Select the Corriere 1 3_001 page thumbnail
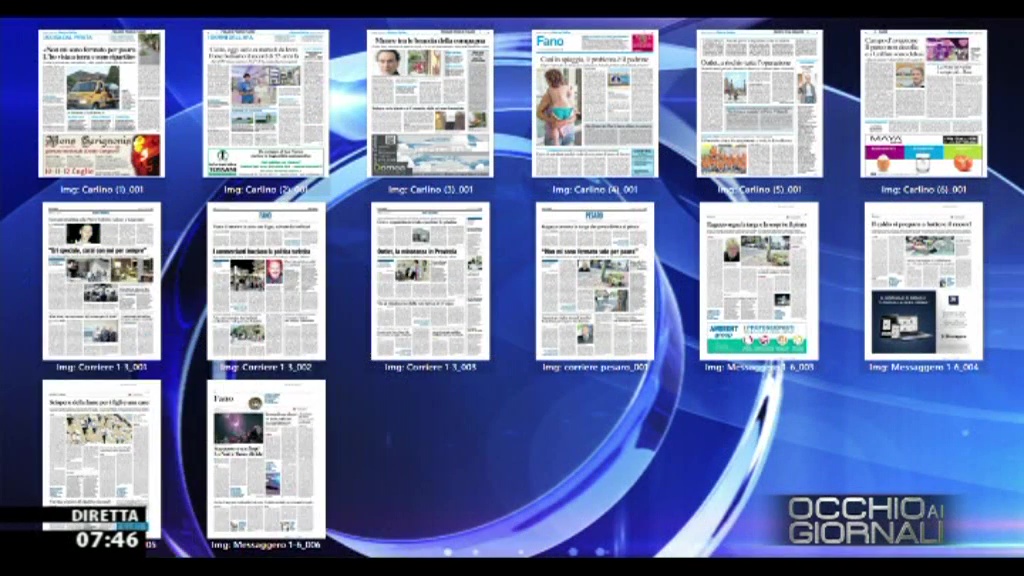This screenshot has height=576, width=1024. click(101, 281)
